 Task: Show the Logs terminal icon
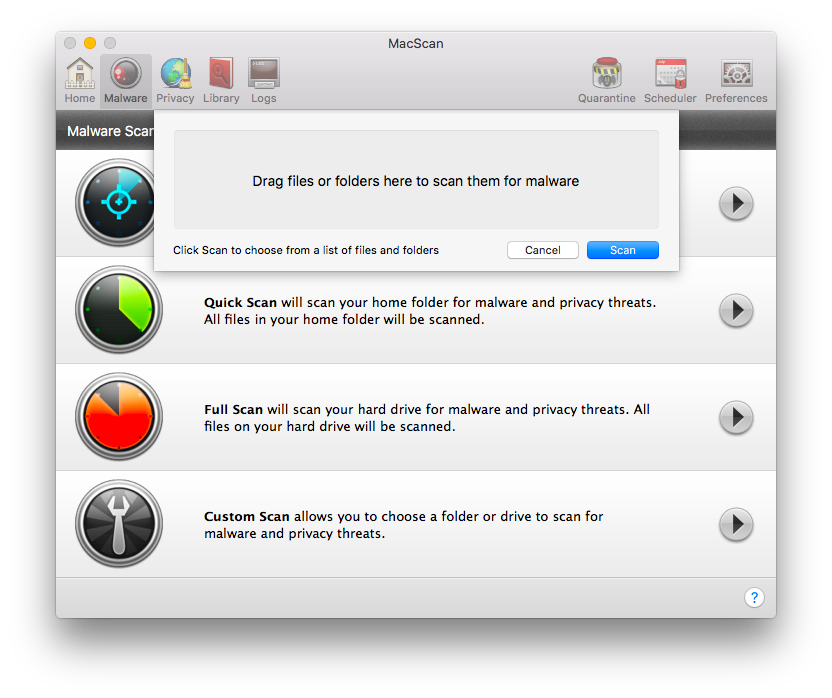coord(264,81)
